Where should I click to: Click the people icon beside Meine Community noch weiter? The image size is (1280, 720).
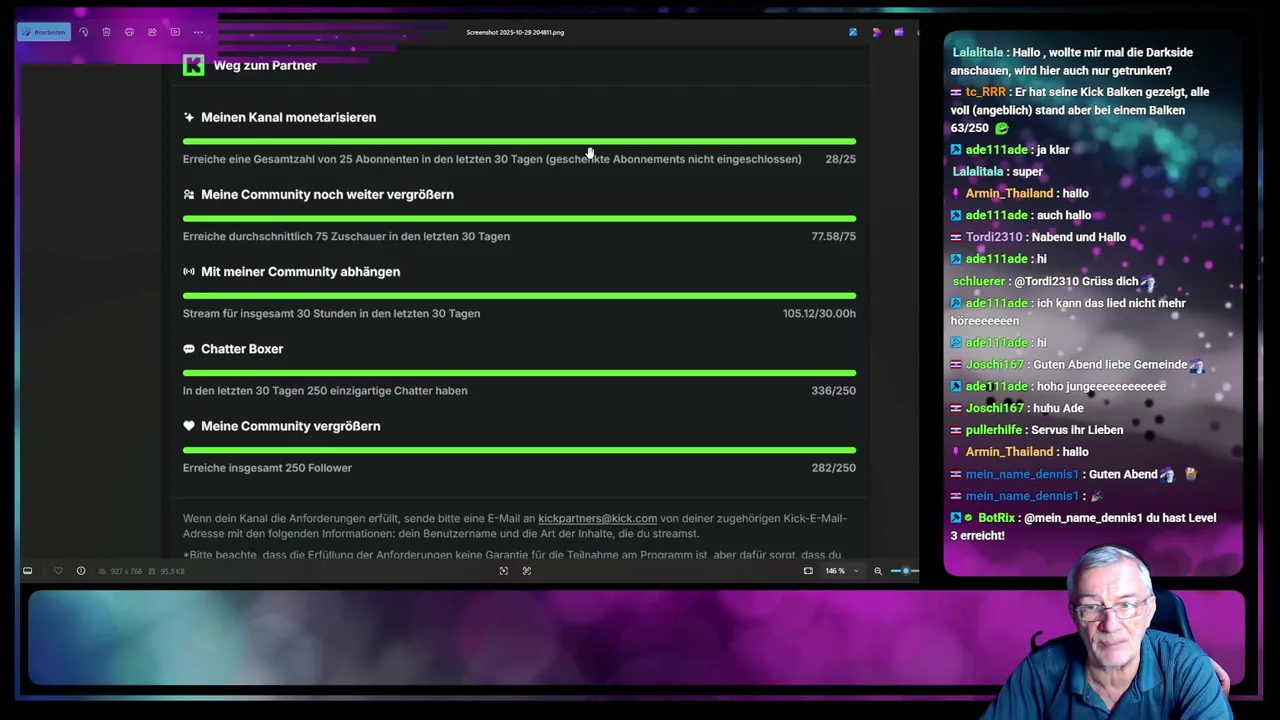189,194
